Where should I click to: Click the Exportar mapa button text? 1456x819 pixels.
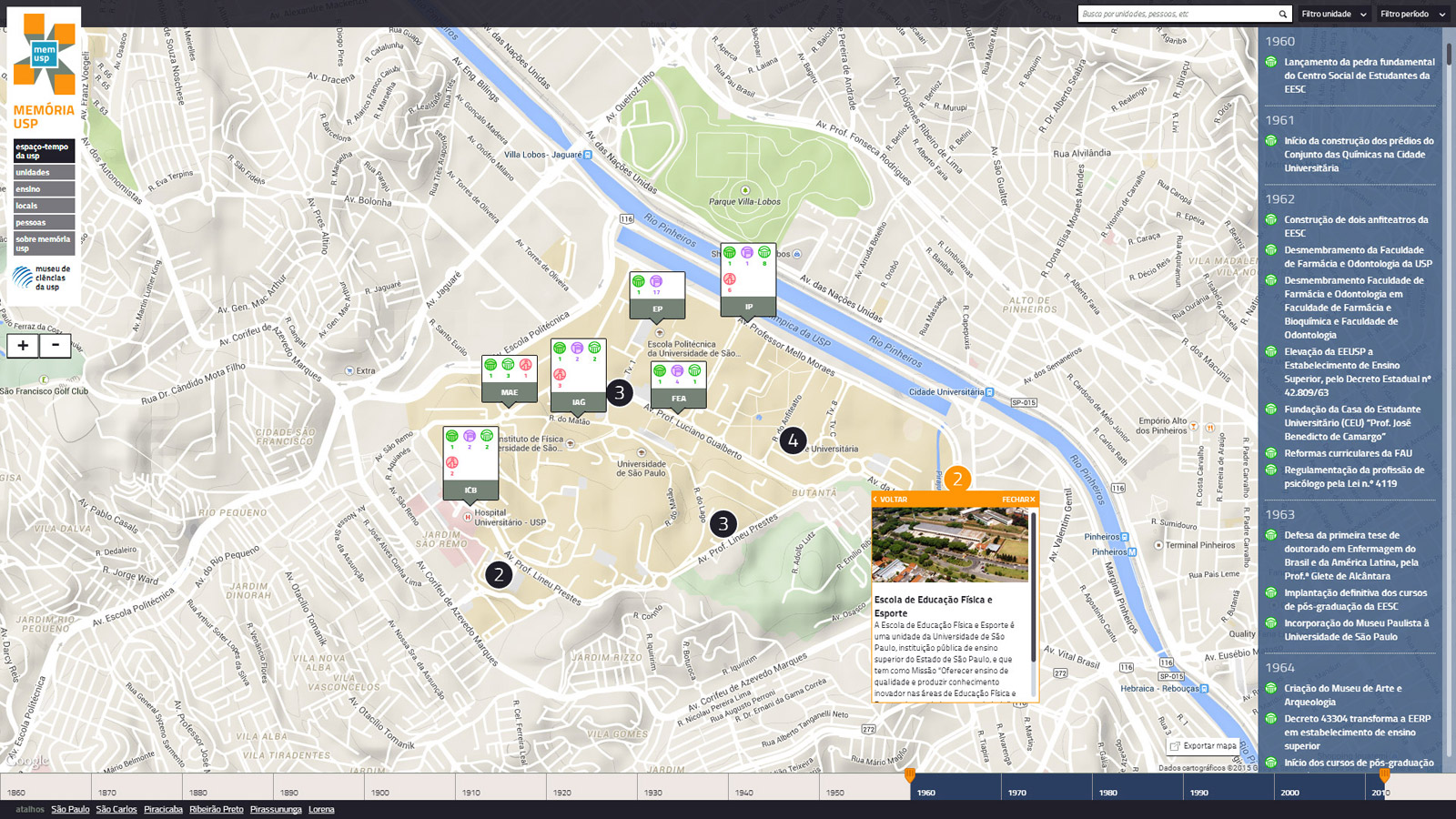click(1209, 746)
